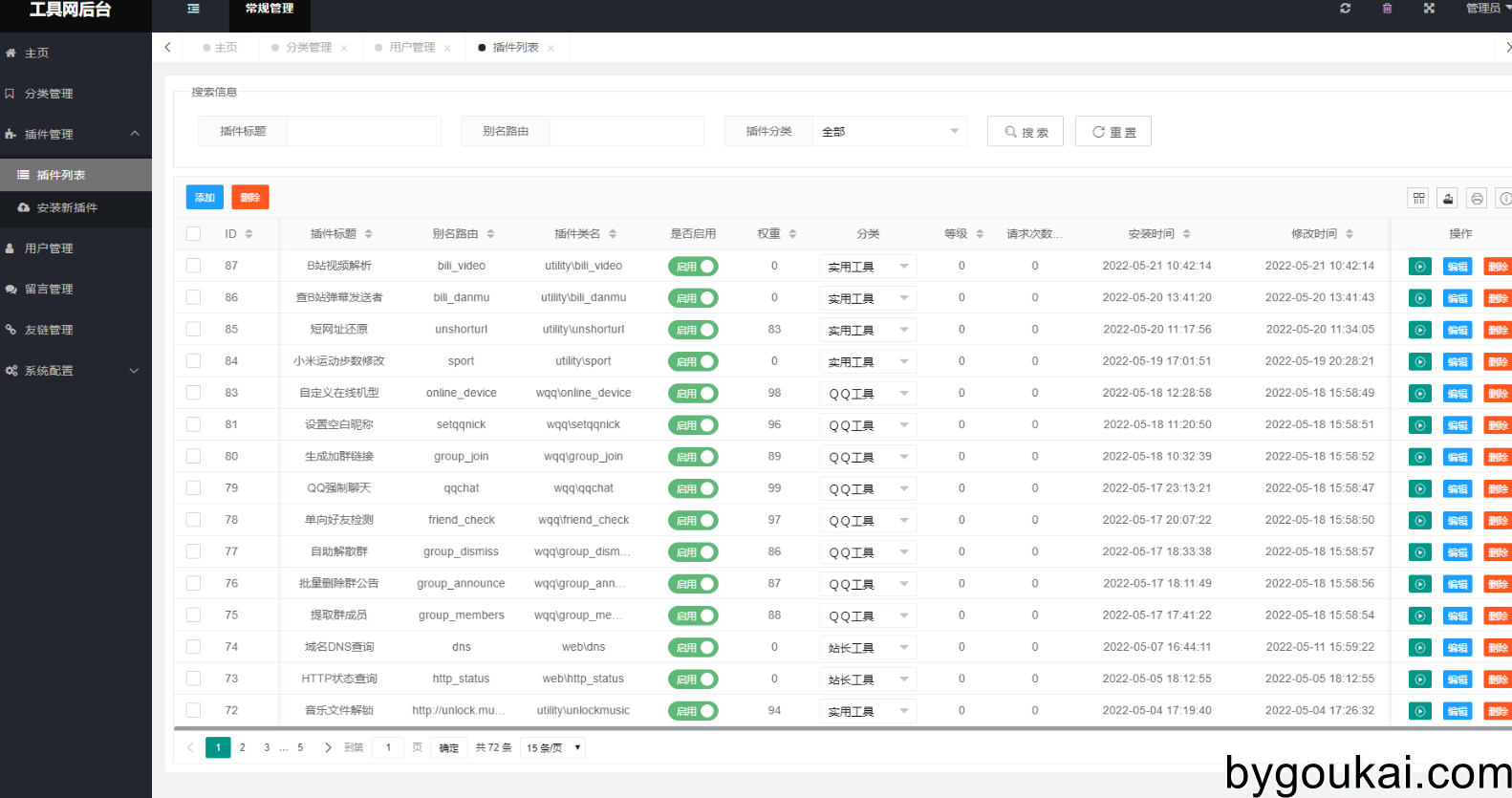Click the 别名路由 search input field
The image size is (1512, 798).
[x=627, y=131]
